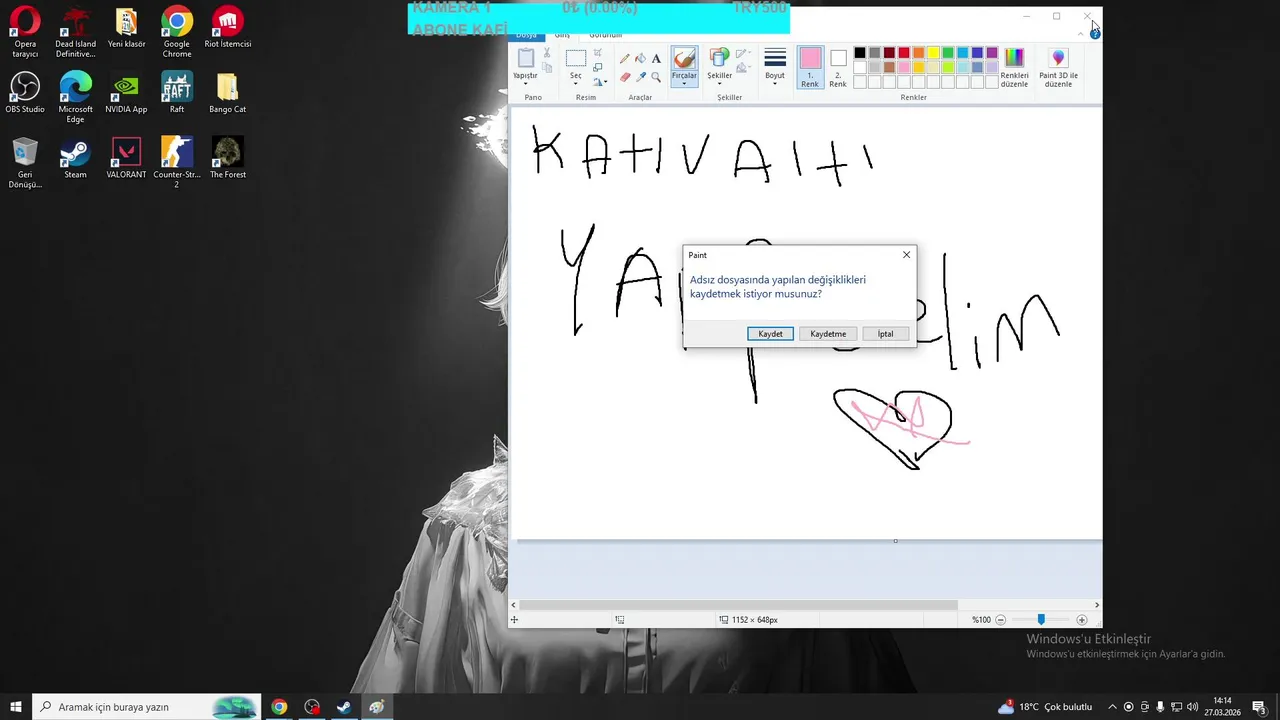
Task: Open Counter-Strike 2 desktop shortcut
Action: point(177,162)
